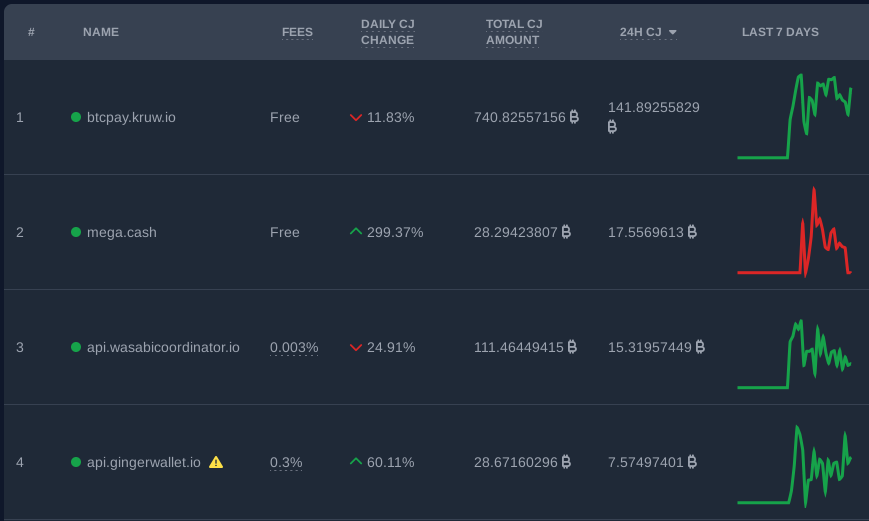This screenshot has width=869, height=521.
Task: Click the 0.3% fee for gingerwallet
Action: point(286,462)
